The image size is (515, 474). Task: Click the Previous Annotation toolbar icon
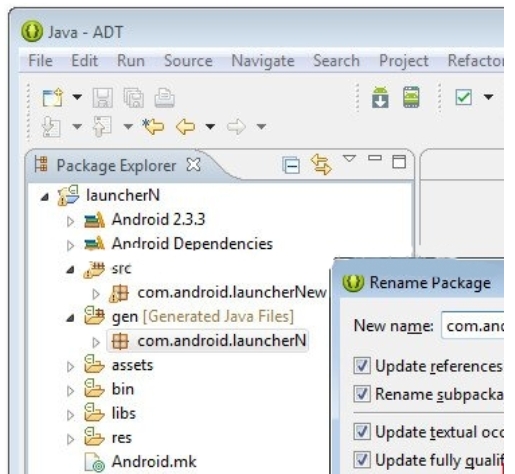pyautogui.click(x=102, y=127)
